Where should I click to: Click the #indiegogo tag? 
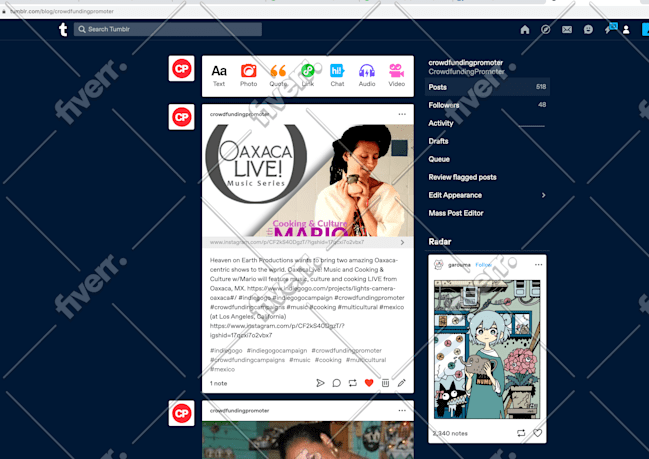[226, 351]
